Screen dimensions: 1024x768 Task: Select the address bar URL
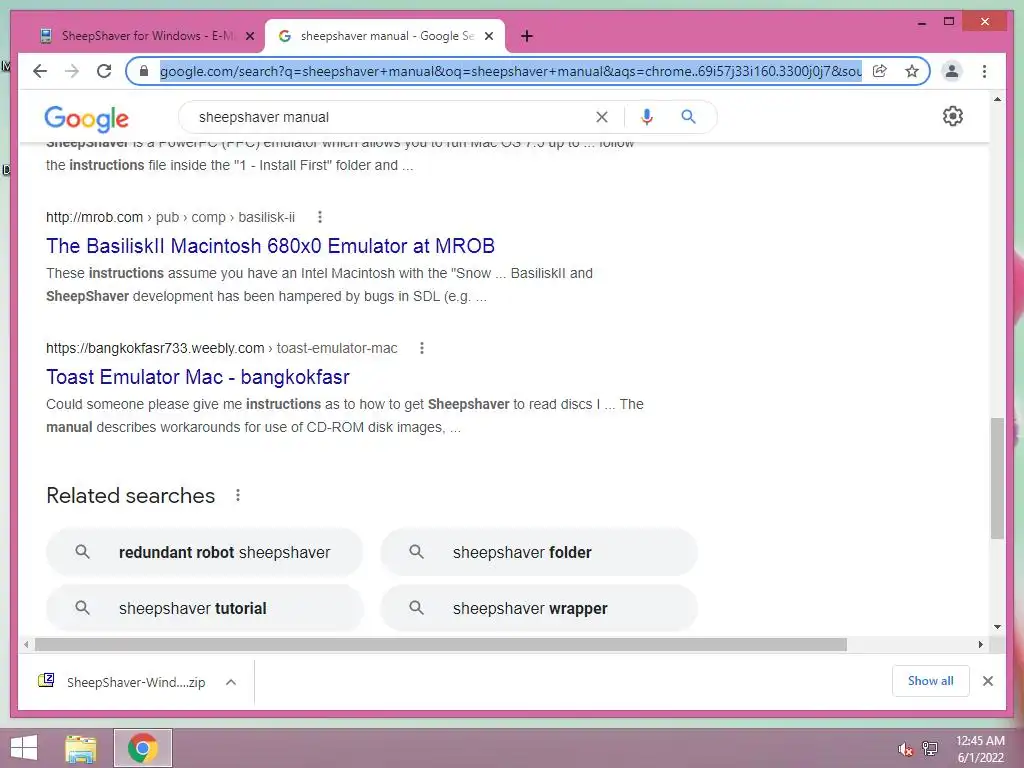[510, 71]
